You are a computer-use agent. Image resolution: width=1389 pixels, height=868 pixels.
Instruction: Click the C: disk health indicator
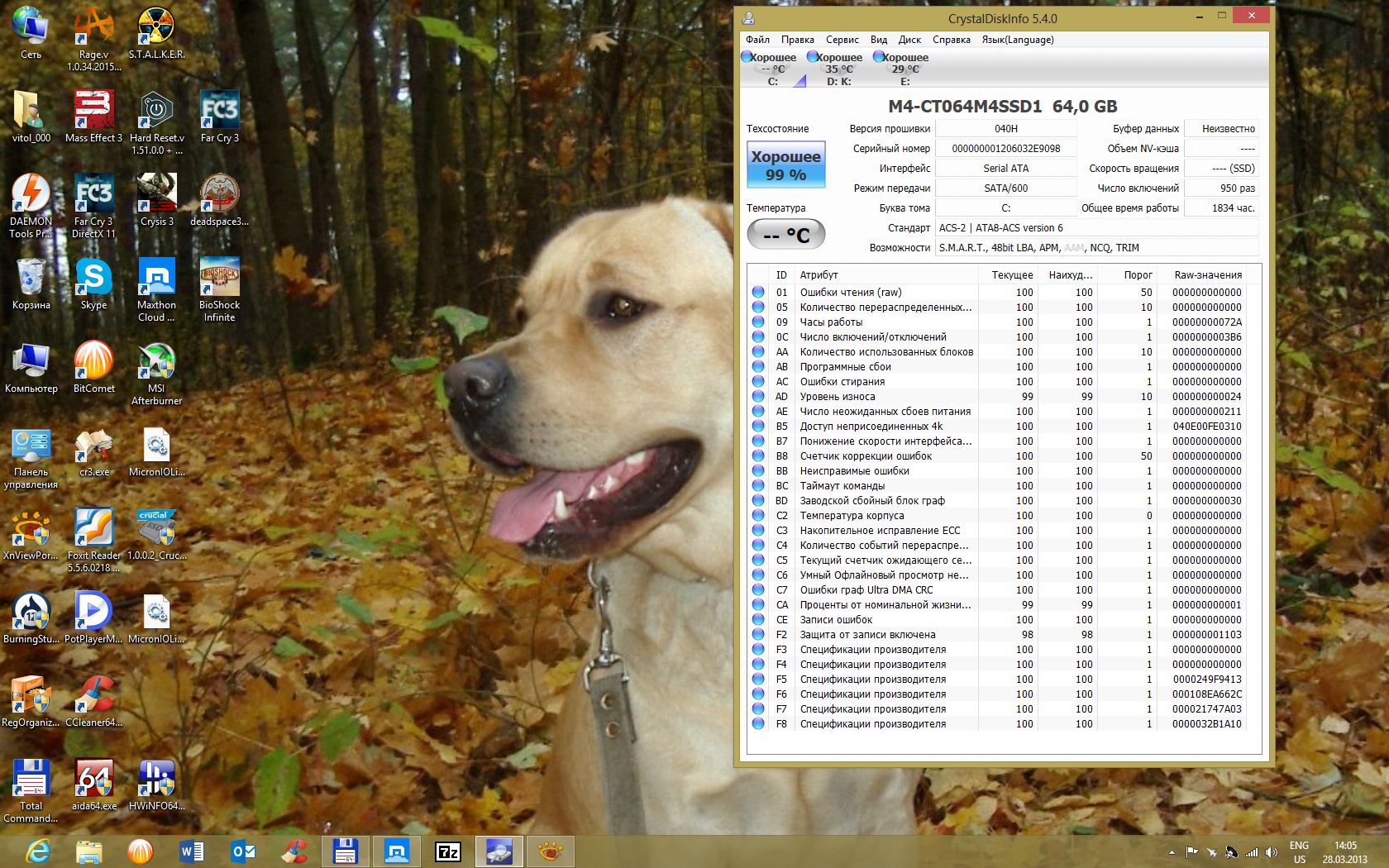pos(770,68)
